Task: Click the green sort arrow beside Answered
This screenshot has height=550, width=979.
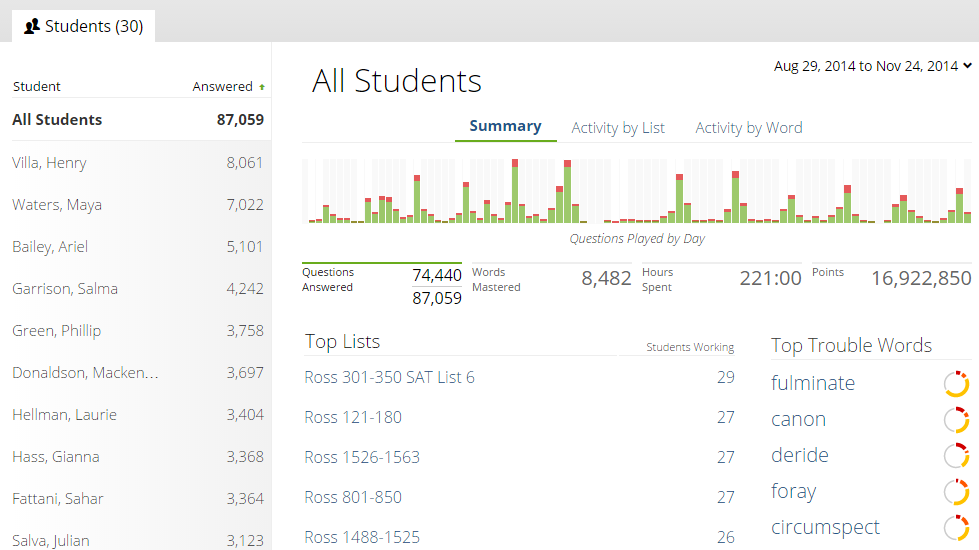Action: (x=262, y=87)
